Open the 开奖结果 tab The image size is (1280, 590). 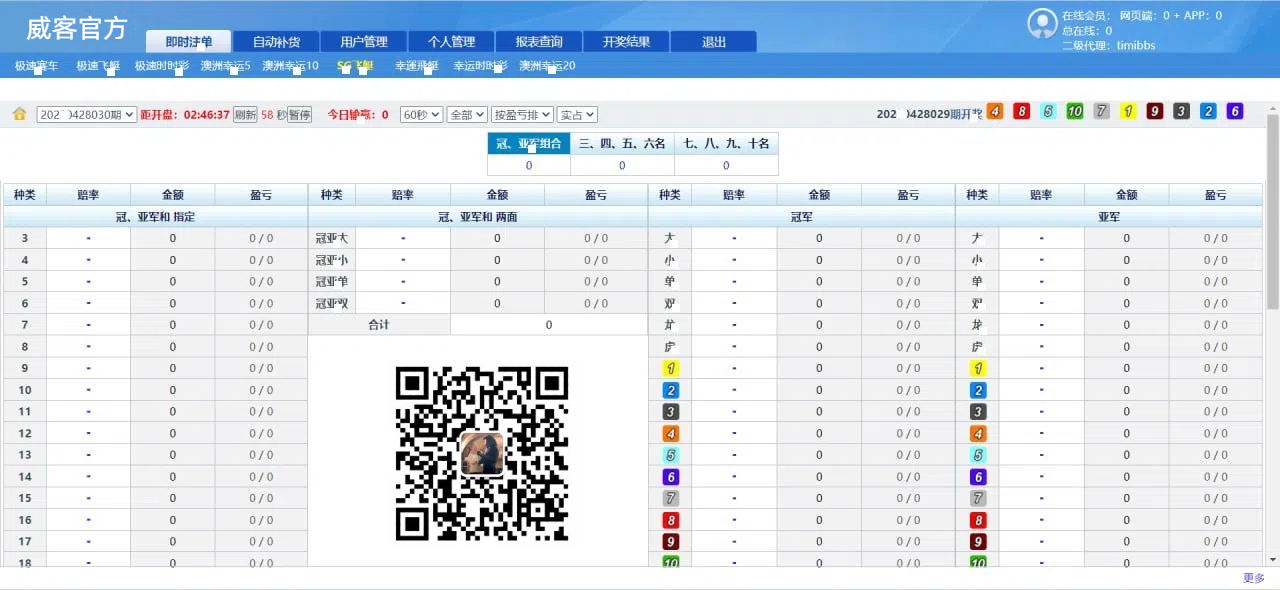(x=626, y=42)
